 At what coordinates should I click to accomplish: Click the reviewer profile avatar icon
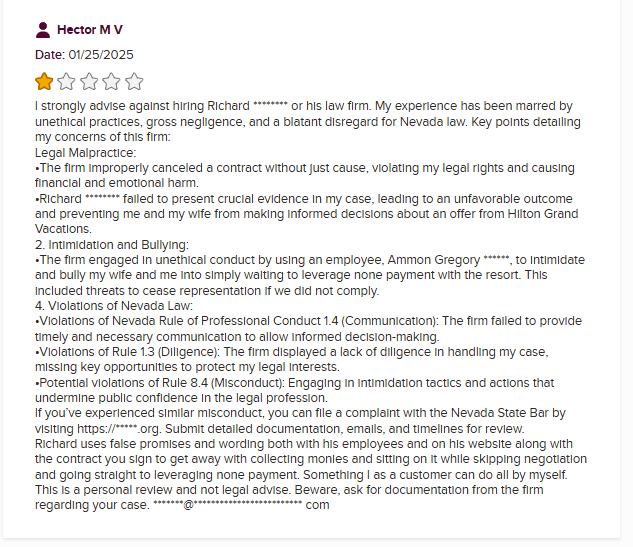(x=43, y=30)
